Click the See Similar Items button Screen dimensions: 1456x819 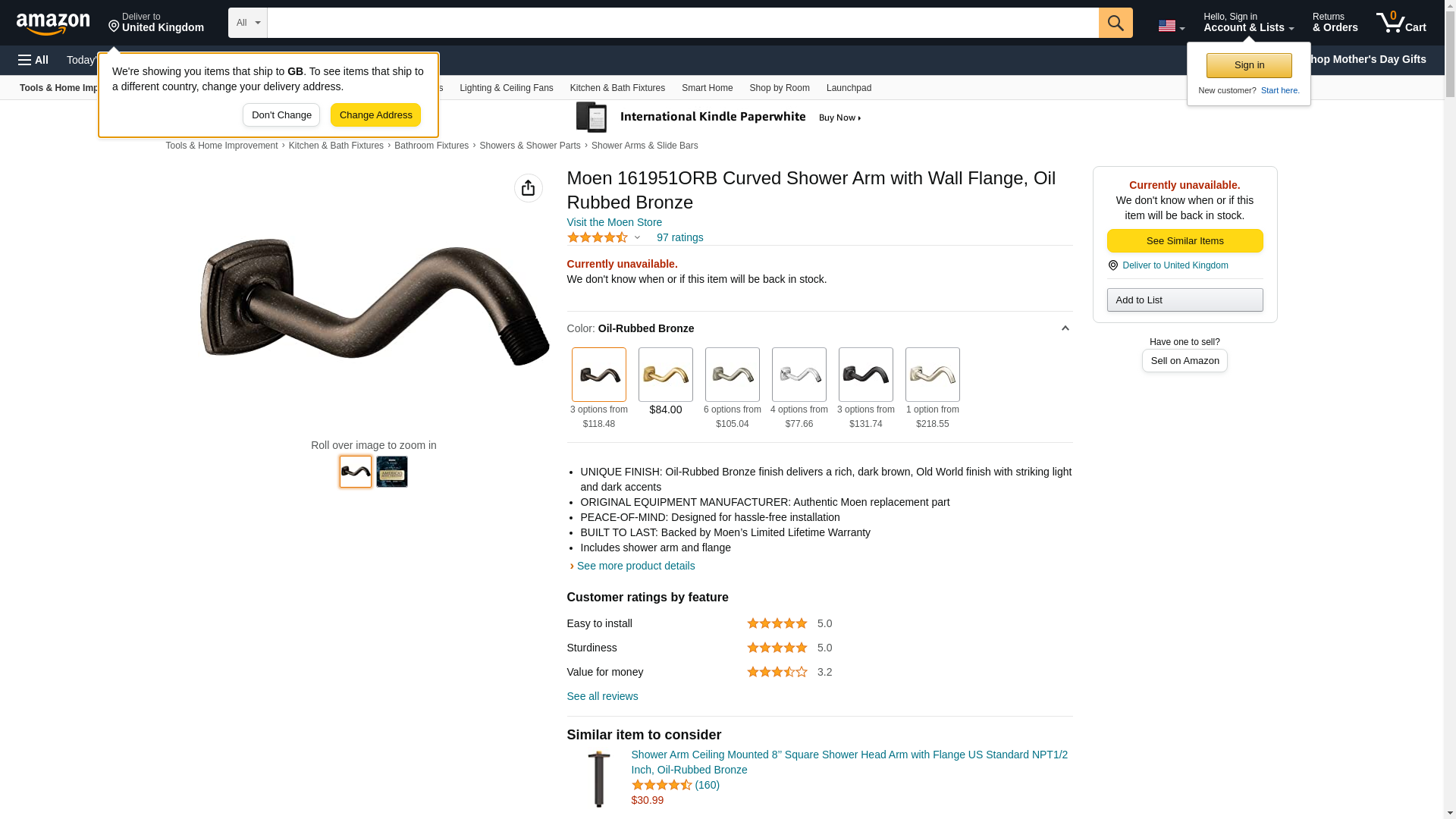click(1185, 241)
